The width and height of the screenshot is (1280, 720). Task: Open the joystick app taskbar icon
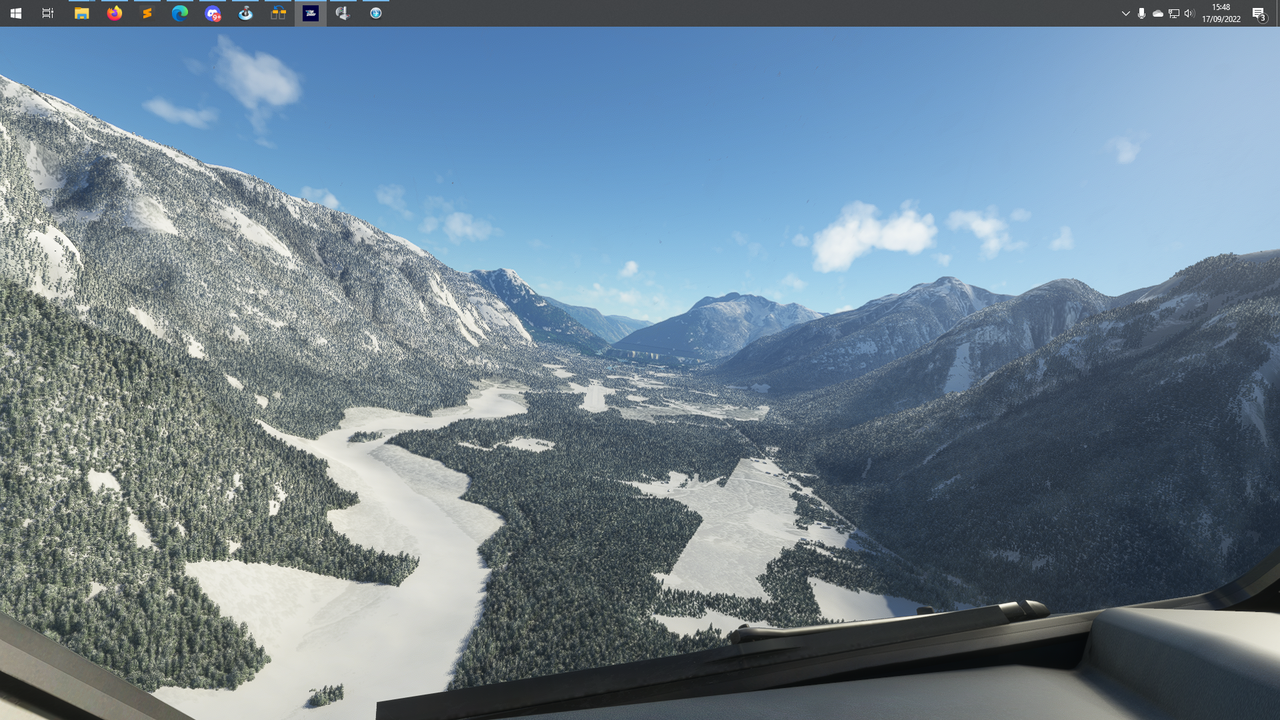pyautogui.click(x=245, y=13)
